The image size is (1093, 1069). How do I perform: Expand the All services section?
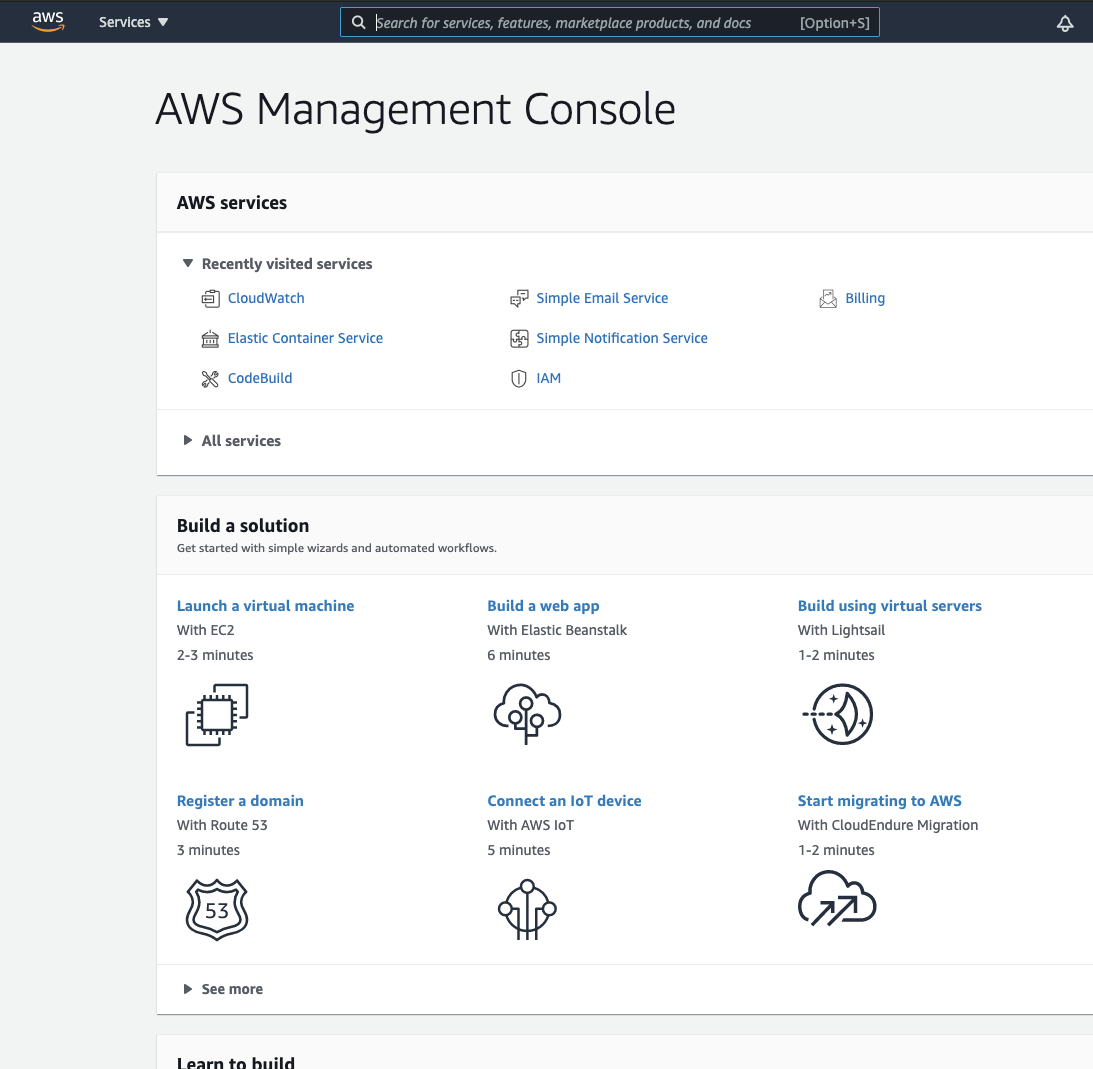click(188, 441)
